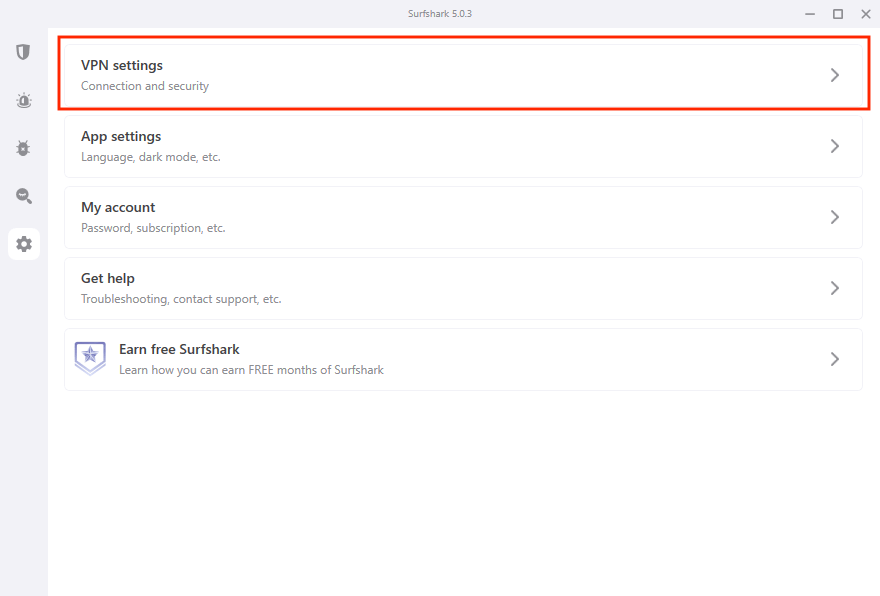Screen dimensions: 880x596
Task: Open Alert via the siren icon
Action: 23,100
